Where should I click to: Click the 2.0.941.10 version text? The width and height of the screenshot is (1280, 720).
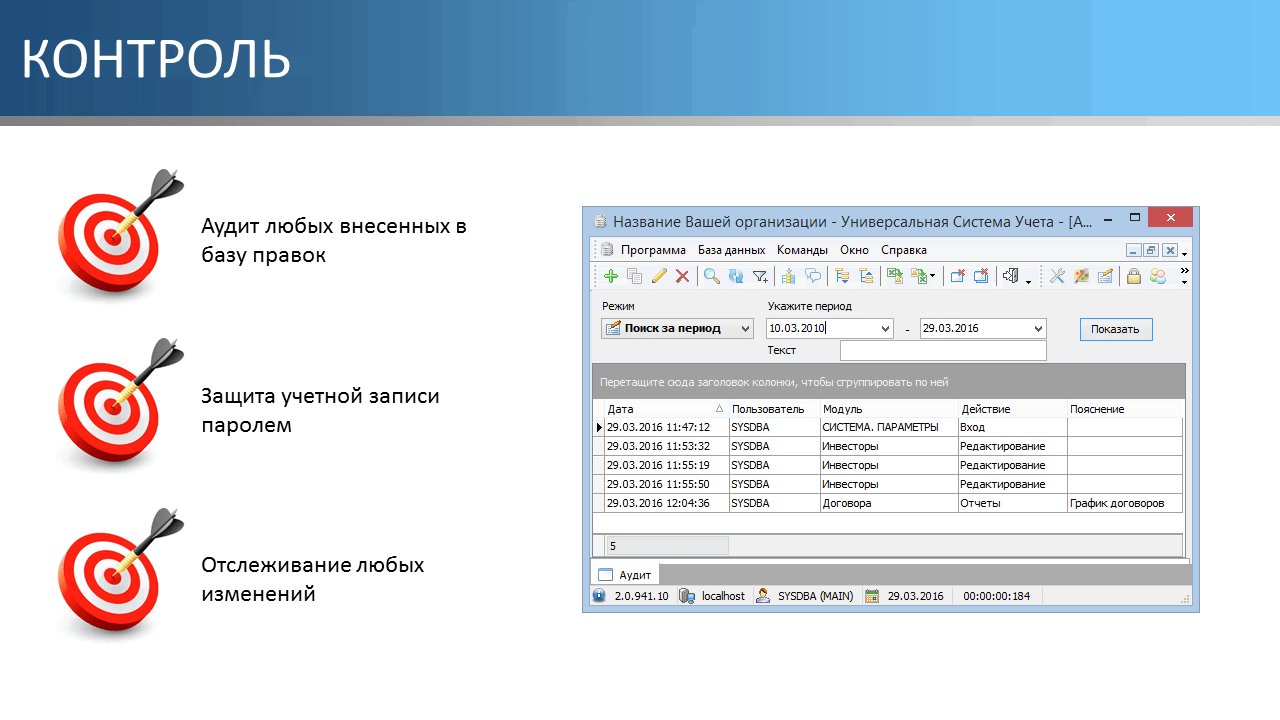(x=641, y=595)
